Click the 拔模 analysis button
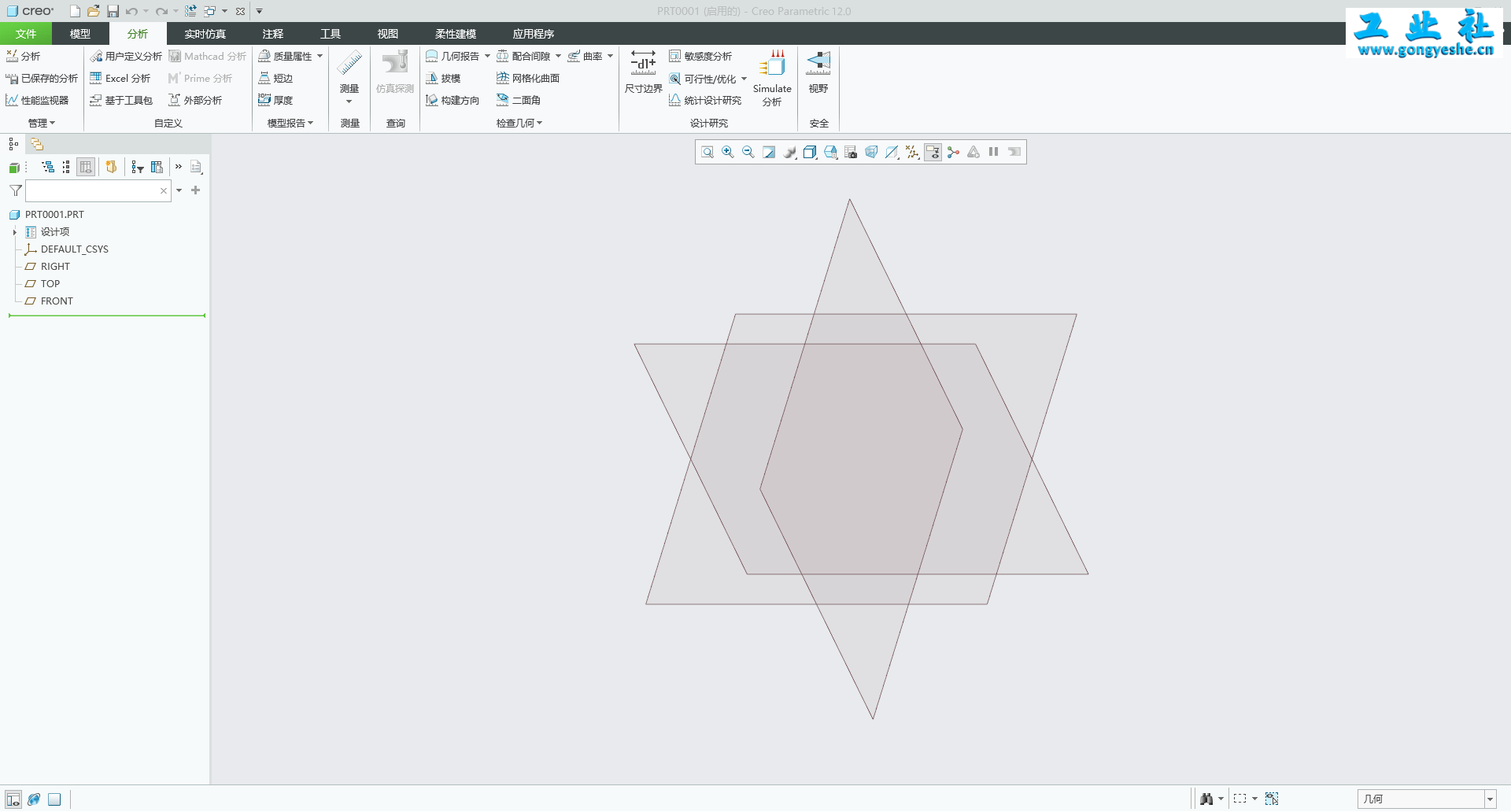Viewport: 1511px width, 812px height. click(x=443, y=79)
